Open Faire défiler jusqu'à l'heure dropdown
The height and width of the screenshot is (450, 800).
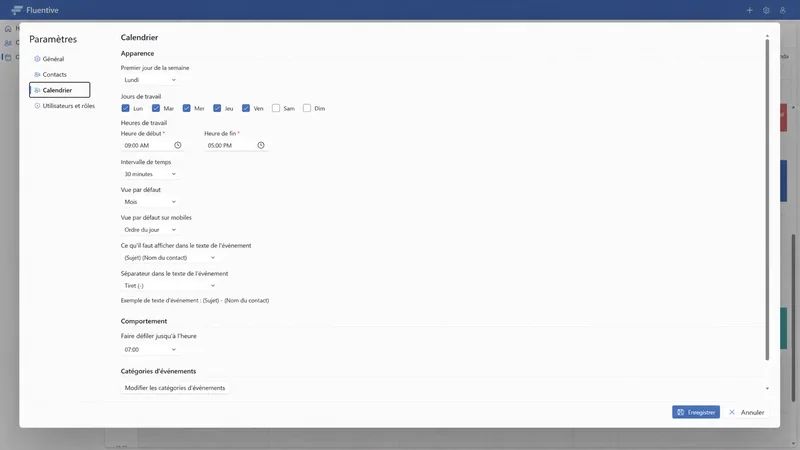click(150, 349)
